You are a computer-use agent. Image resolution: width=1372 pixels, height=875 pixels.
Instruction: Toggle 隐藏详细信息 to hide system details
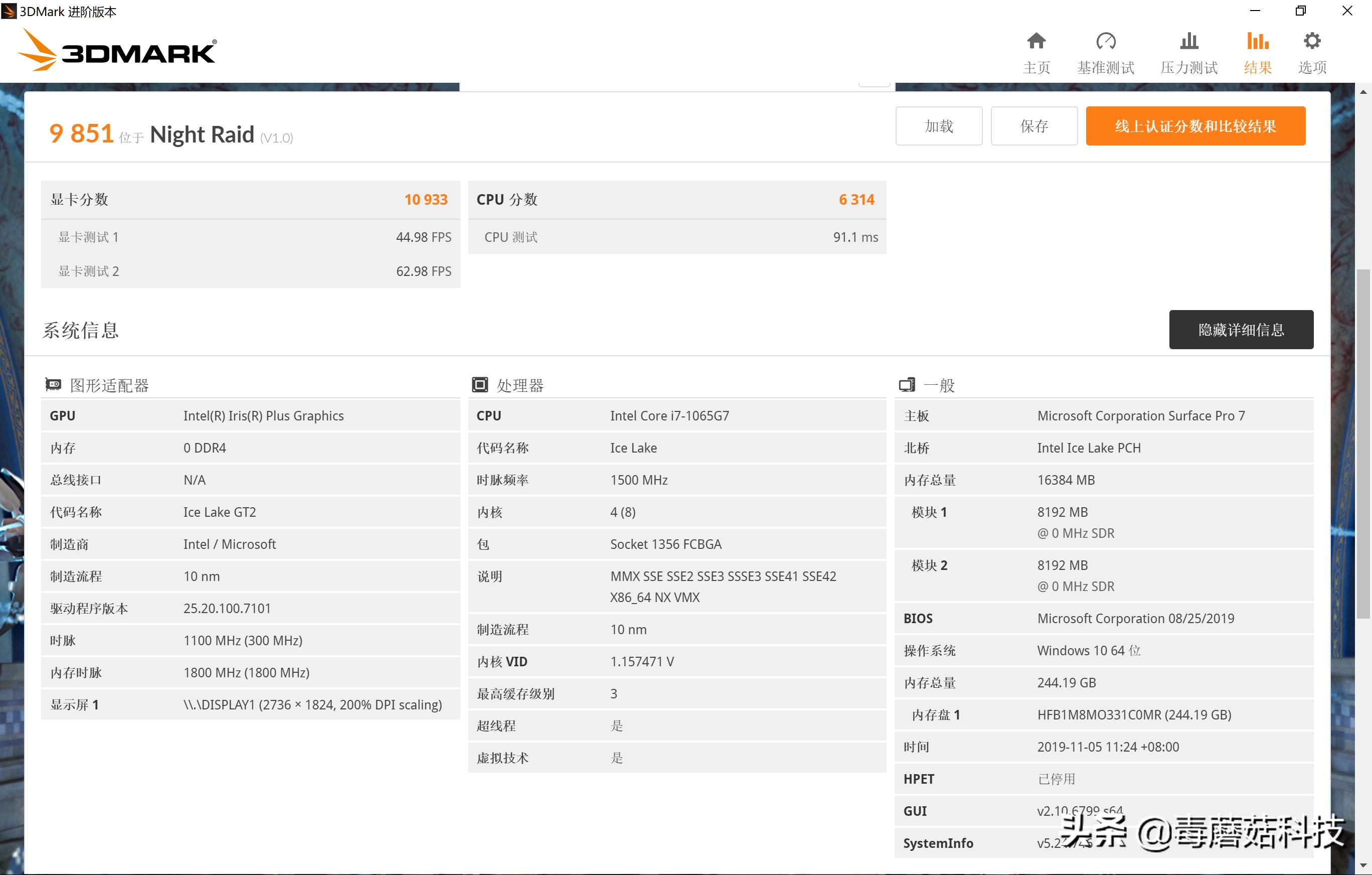[x=1241, y=330]
